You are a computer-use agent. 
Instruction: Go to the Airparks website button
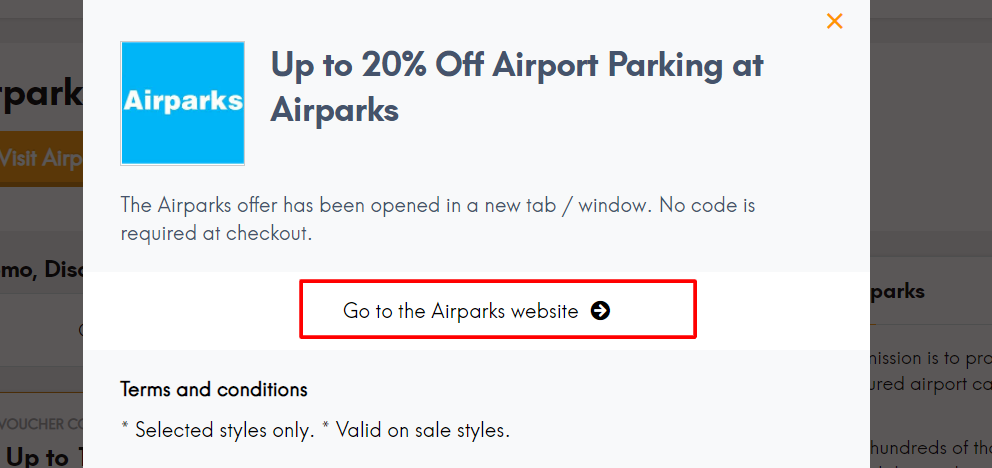click(x=498, y=309)
